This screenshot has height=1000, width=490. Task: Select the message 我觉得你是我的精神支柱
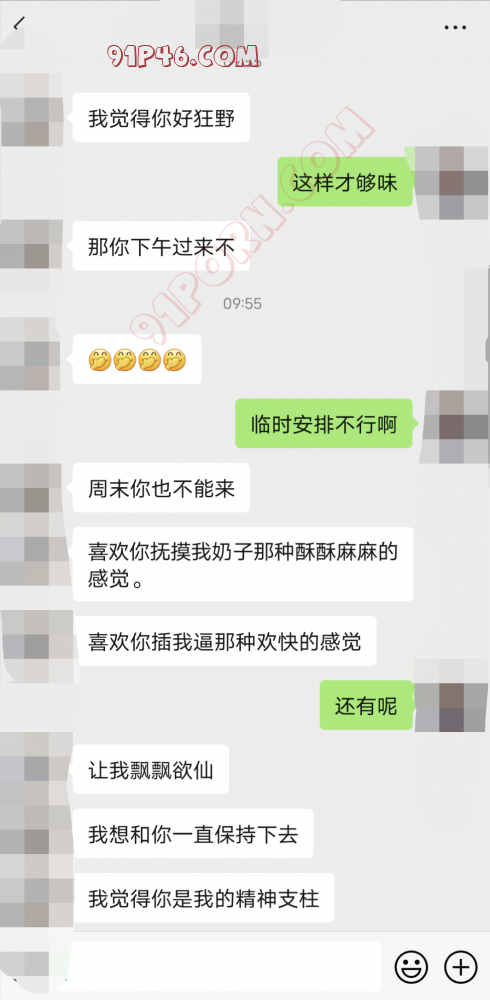204,898
